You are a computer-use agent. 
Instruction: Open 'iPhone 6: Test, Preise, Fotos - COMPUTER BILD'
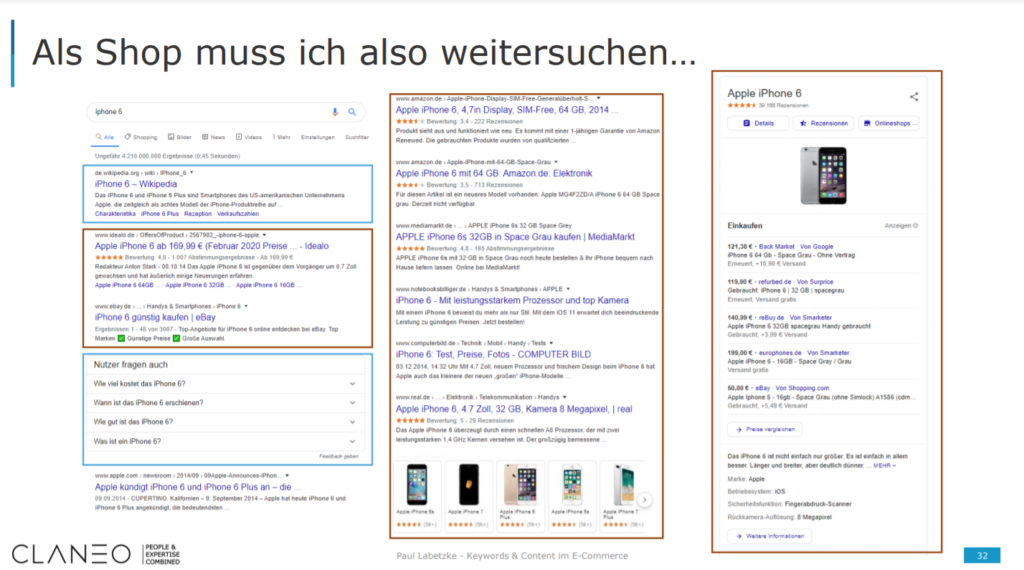493,355
